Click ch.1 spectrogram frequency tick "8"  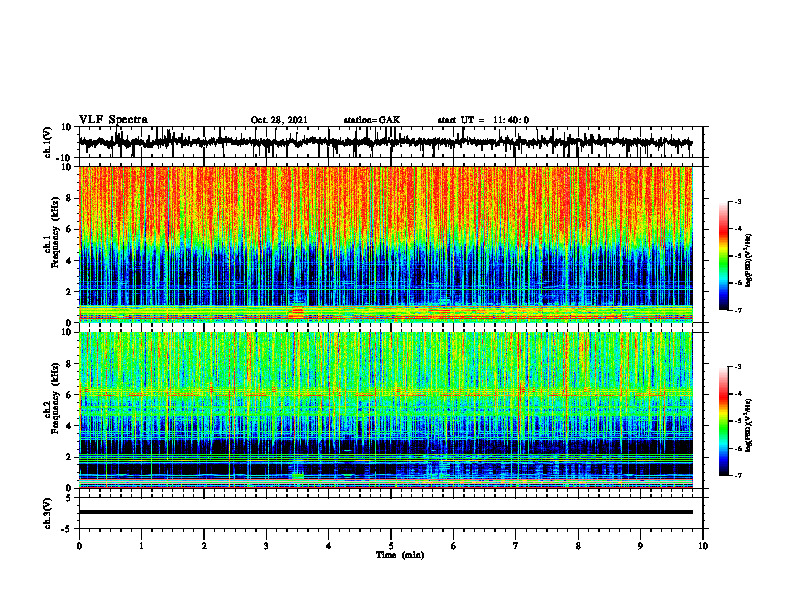coord(70,198)
